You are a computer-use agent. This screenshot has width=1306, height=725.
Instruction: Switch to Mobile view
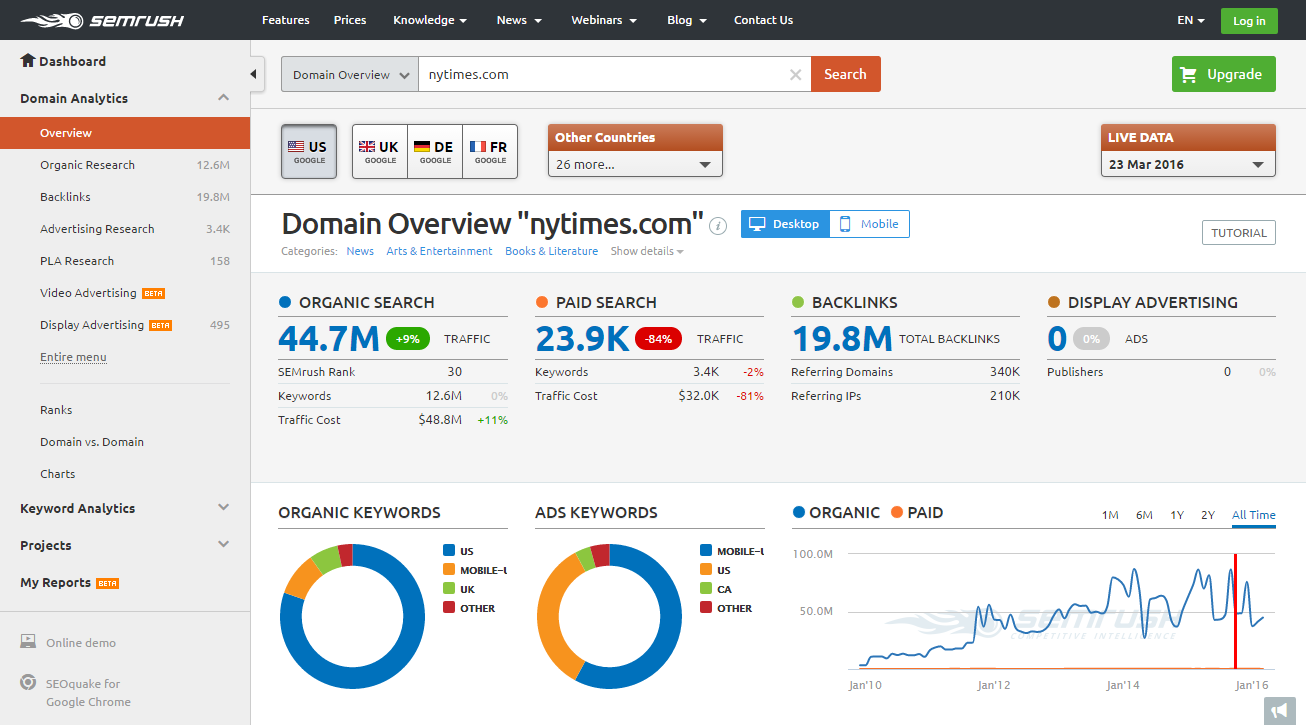[868, 224]
